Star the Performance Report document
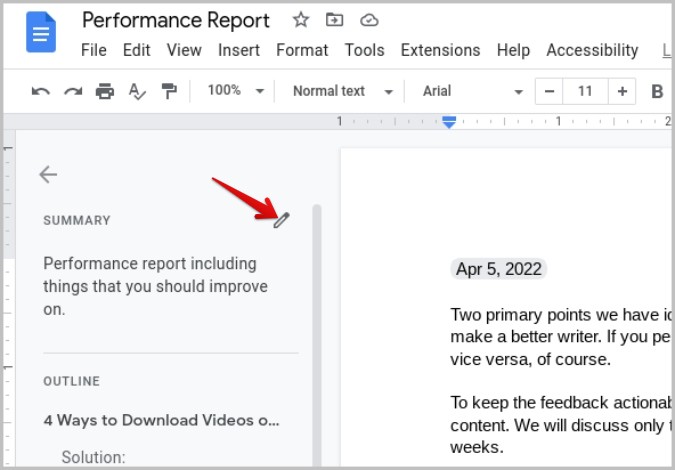 (300, 20)
